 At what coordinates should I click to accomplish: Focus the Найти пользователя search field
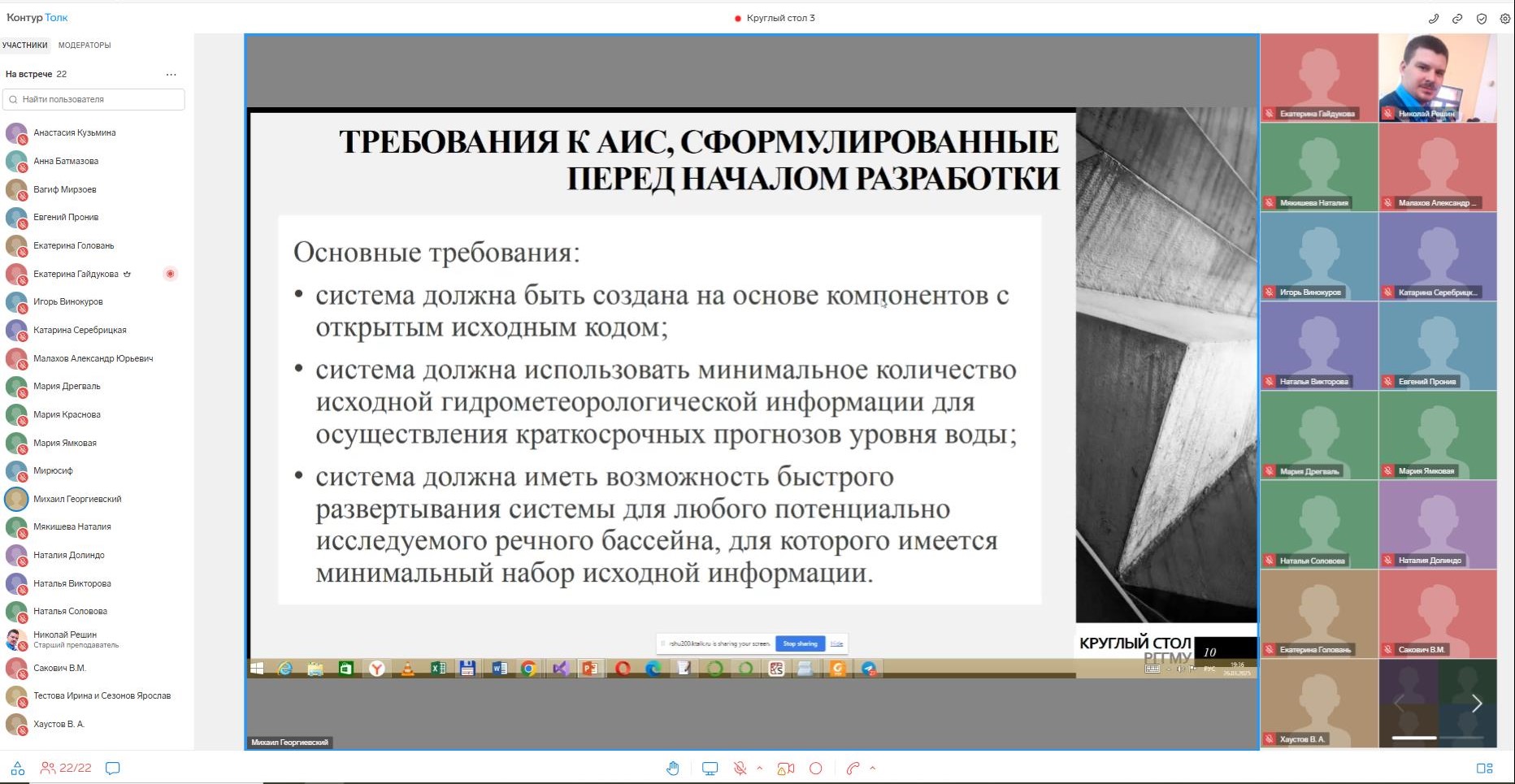click(x=93, y=99)
